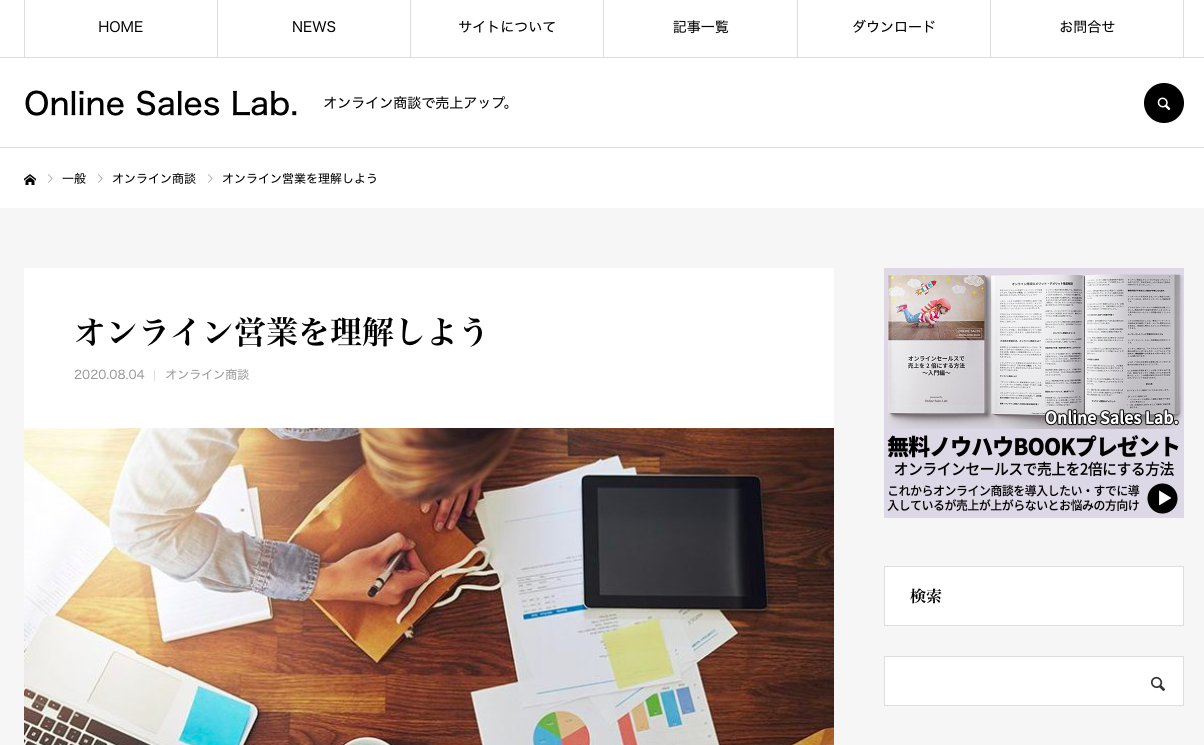Click the オンライン商談 breadcrumb link

[x=154, y=178]
